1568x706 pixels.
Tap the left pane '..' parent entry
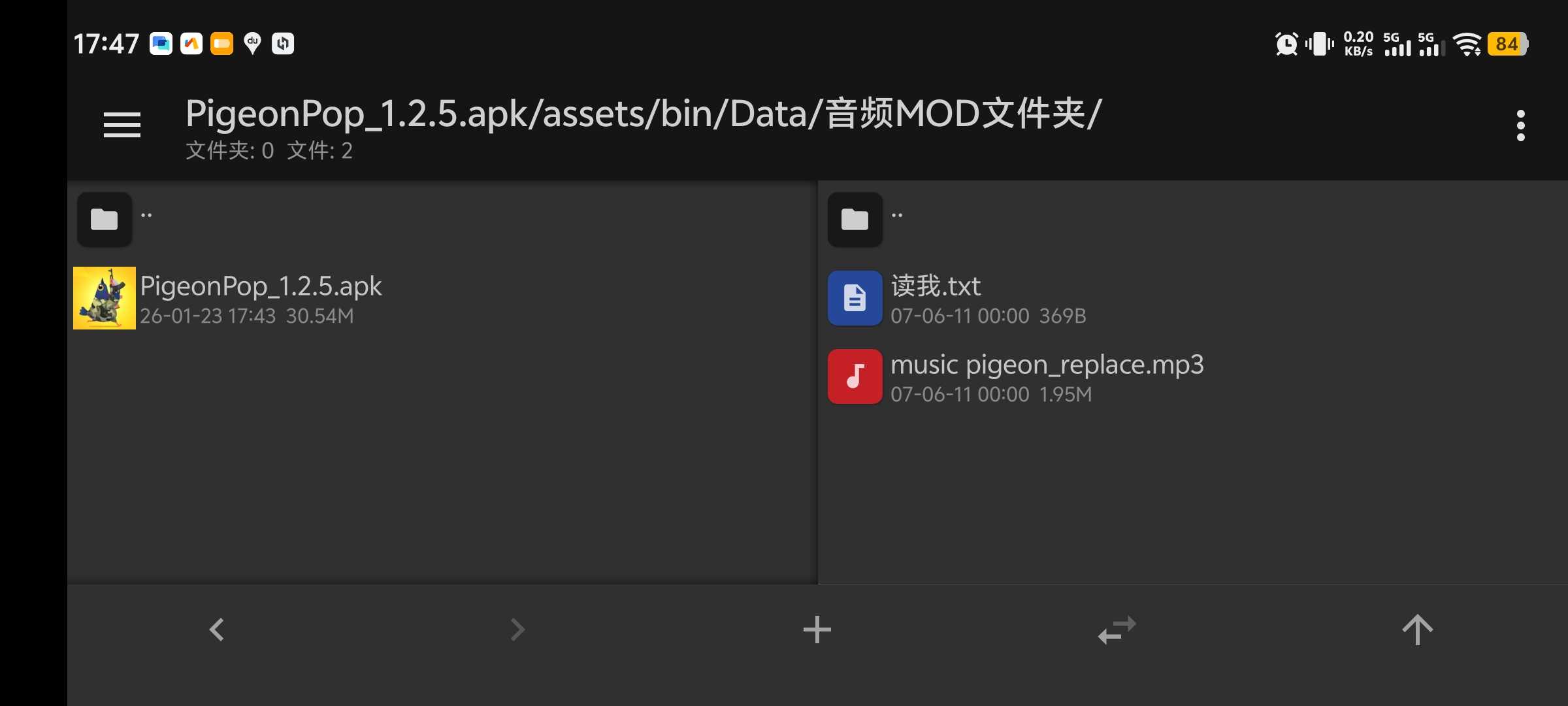point(147,216)
